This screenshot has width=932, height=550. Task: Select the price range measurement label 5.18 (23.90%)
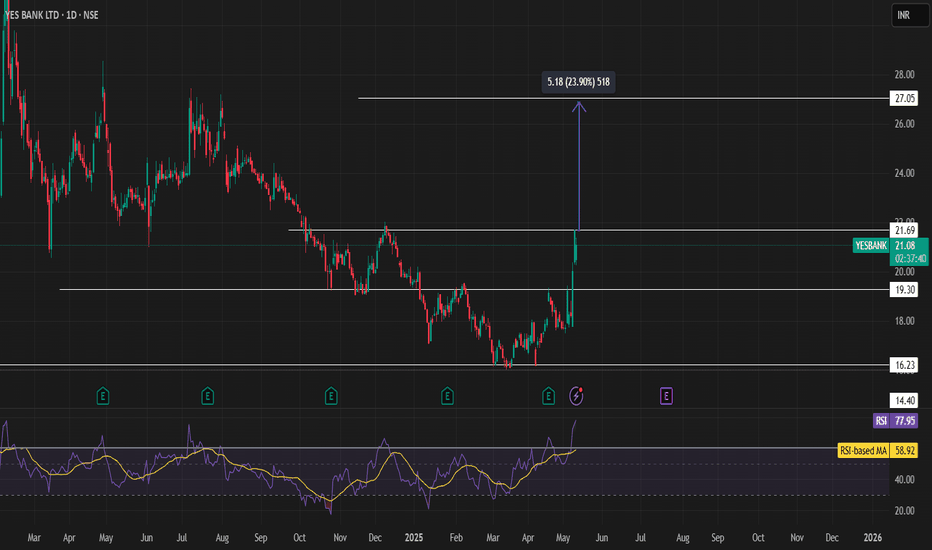pyautogui.click(x=578, y=82)
